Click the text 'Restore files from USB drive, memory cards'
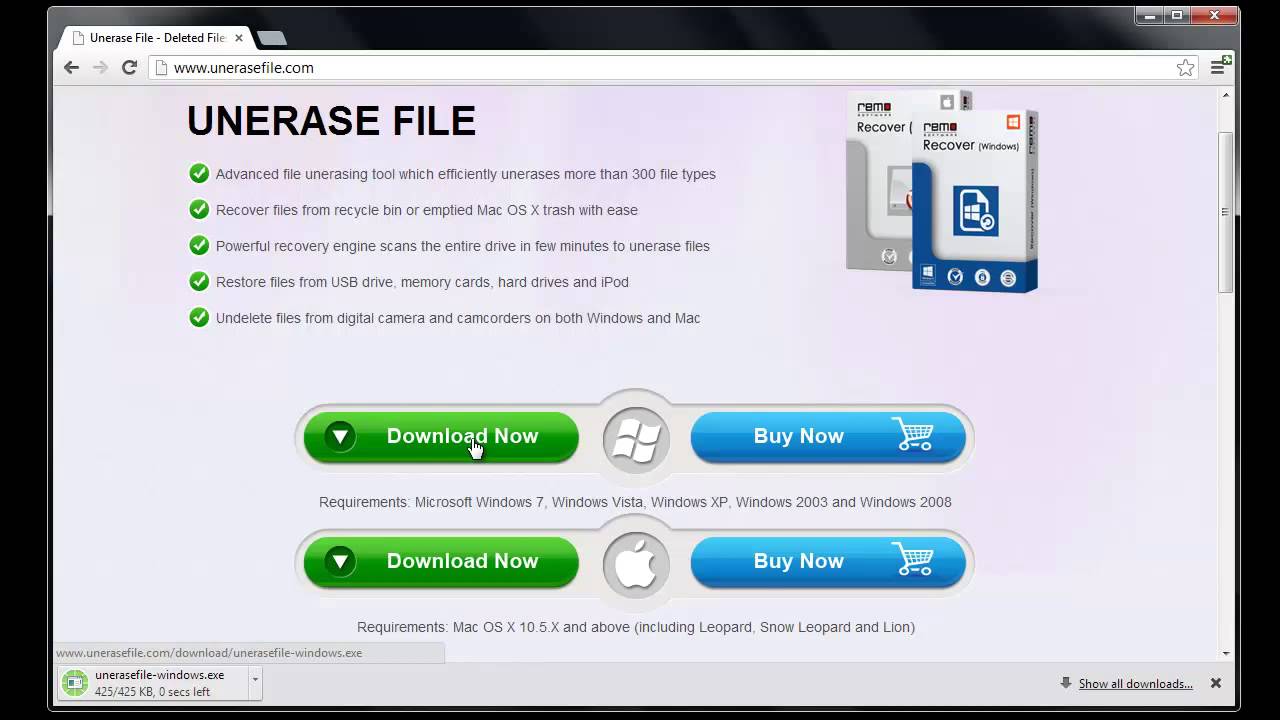The height and width of the screenshot is (720, 1280). pyautogui.click(x=355, y=282)
